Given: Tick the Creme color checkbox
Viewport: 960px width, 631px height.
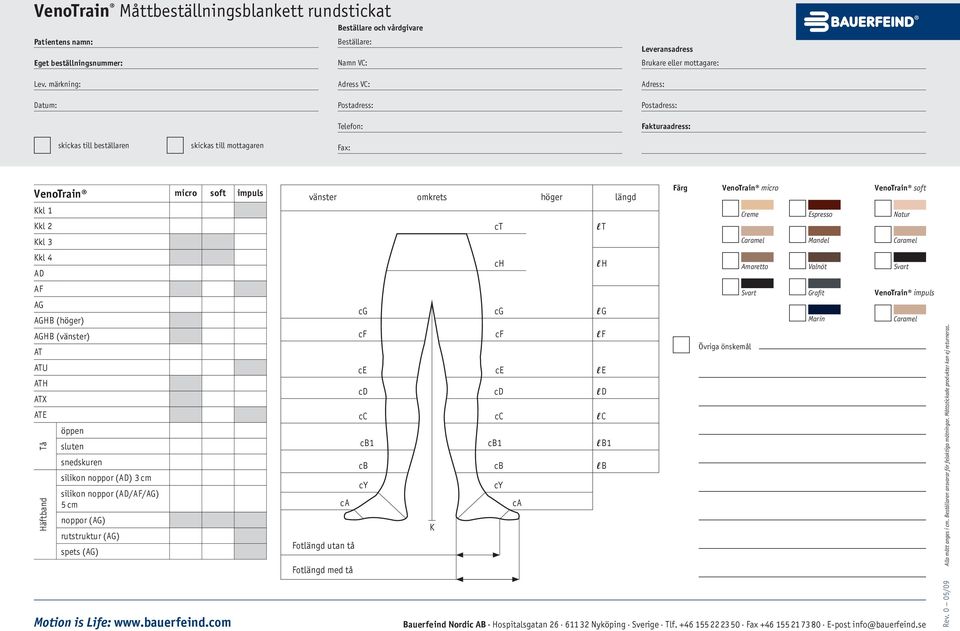Looking at the screenshot, I should [730, 208].
